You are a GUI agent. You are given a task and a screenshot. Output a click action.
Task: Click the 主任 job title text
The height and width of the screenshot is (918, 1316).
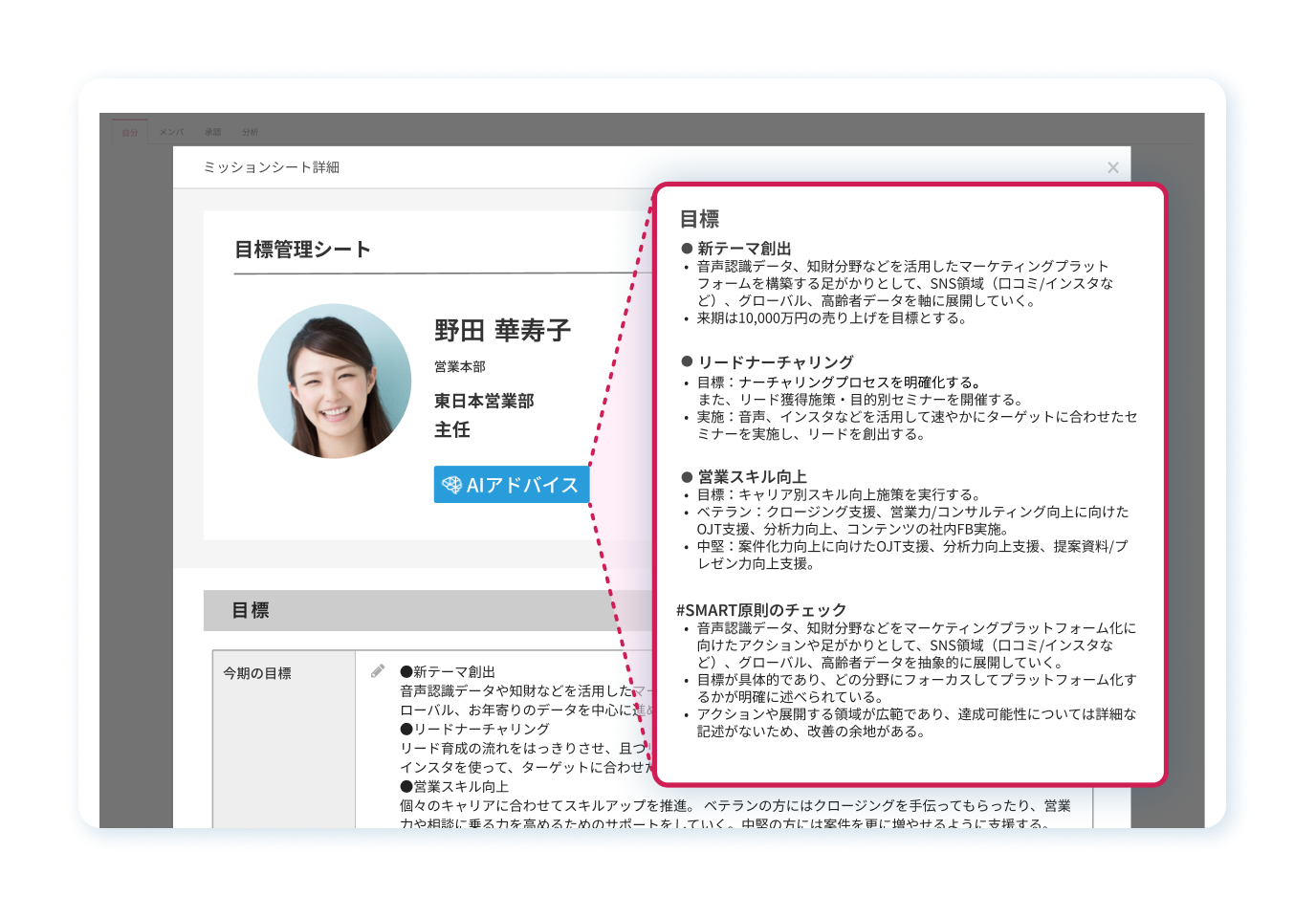452,430
